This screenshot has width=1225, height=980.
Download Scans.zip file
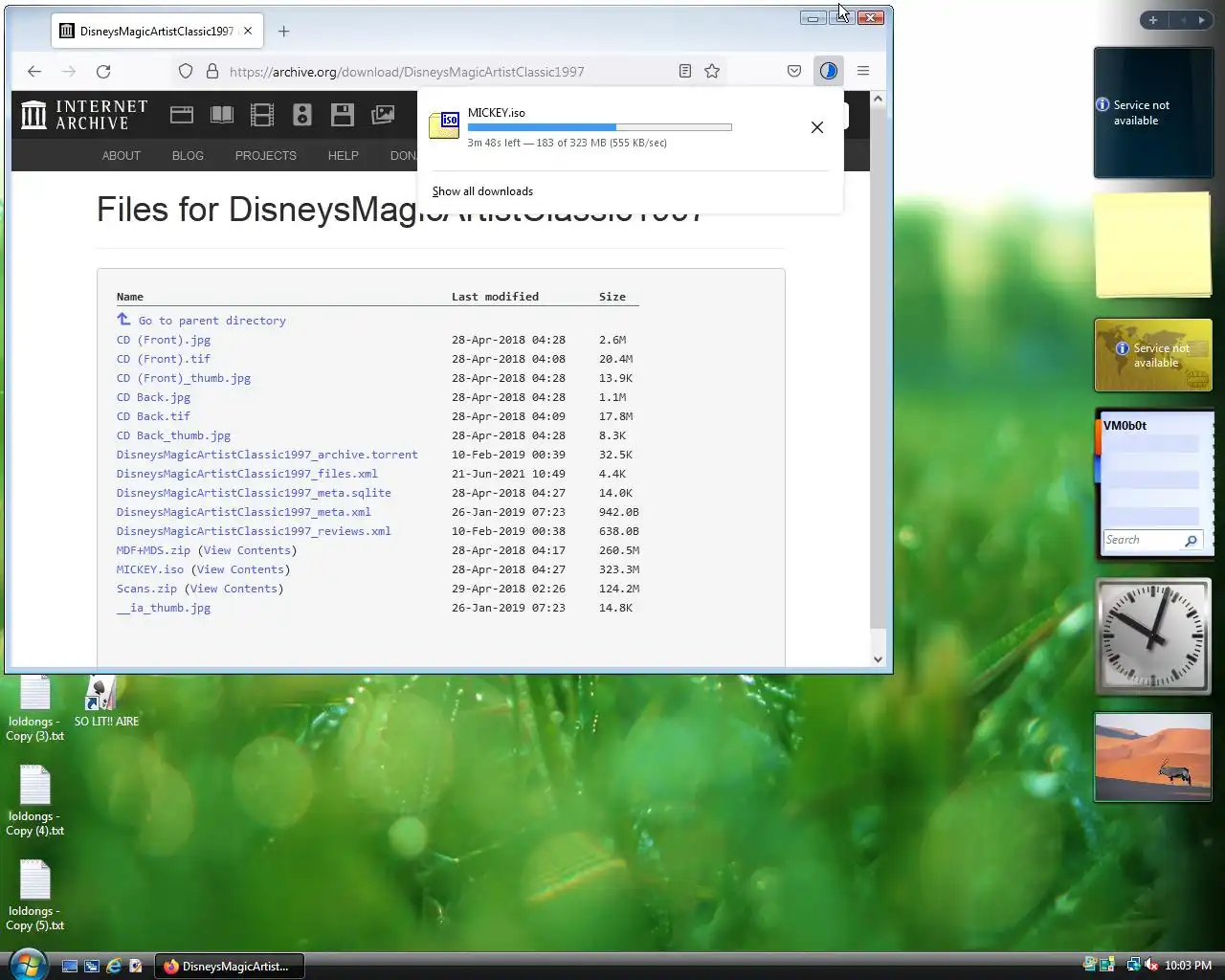[x=146, y=589]
